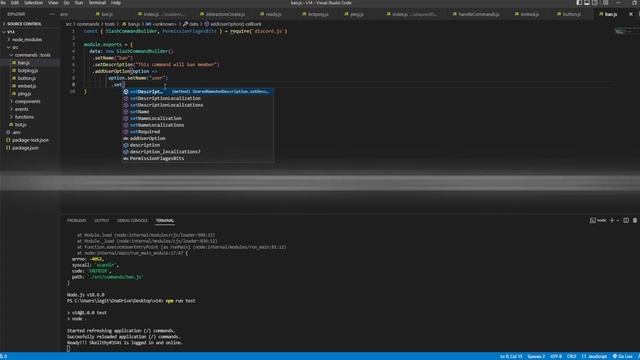
Task: Open Spaces: 2 indentation setting
Action: click(x=536, y=356)
